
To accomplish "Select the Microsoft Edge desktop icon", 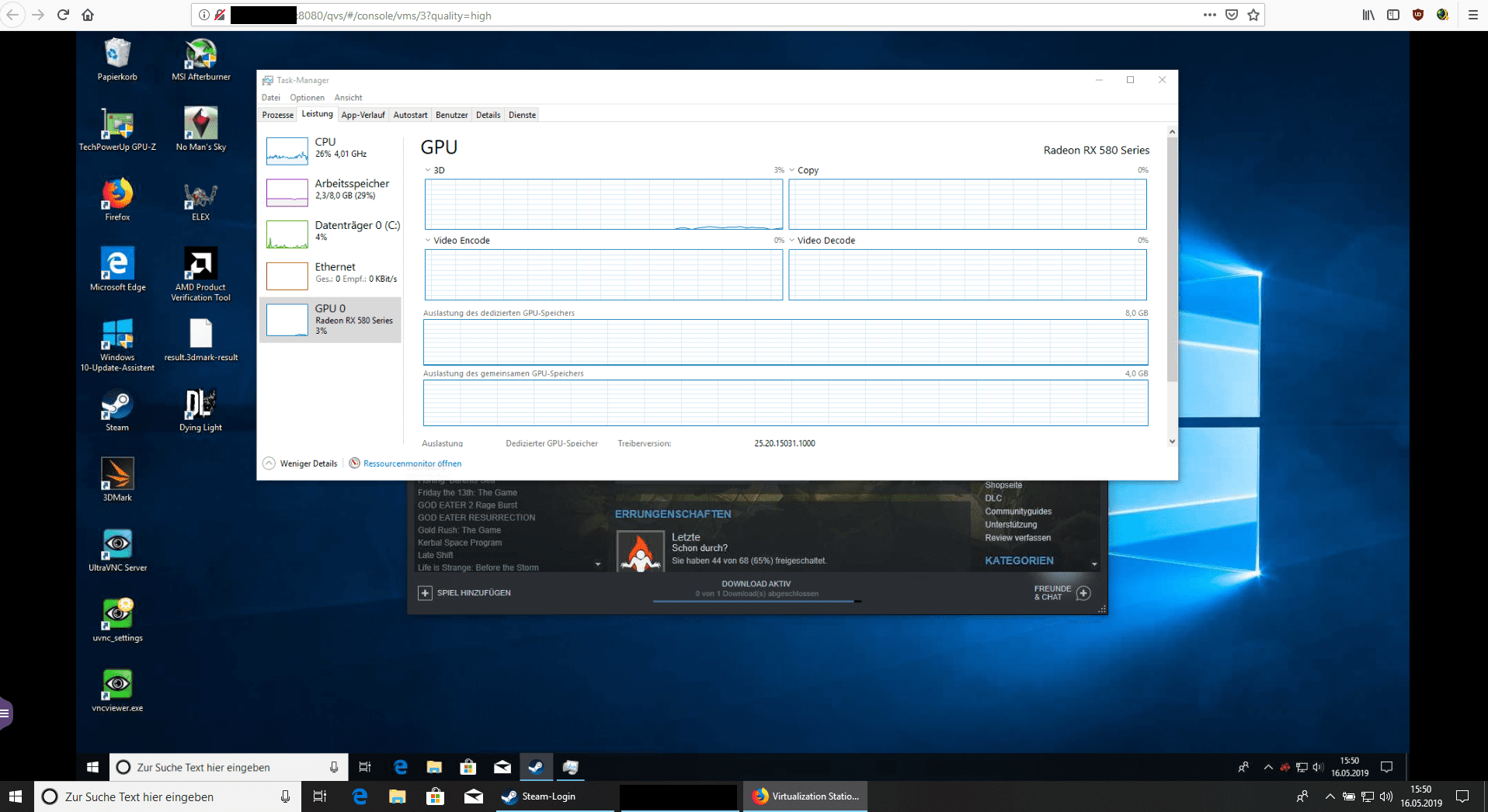I will coord(117,269).
